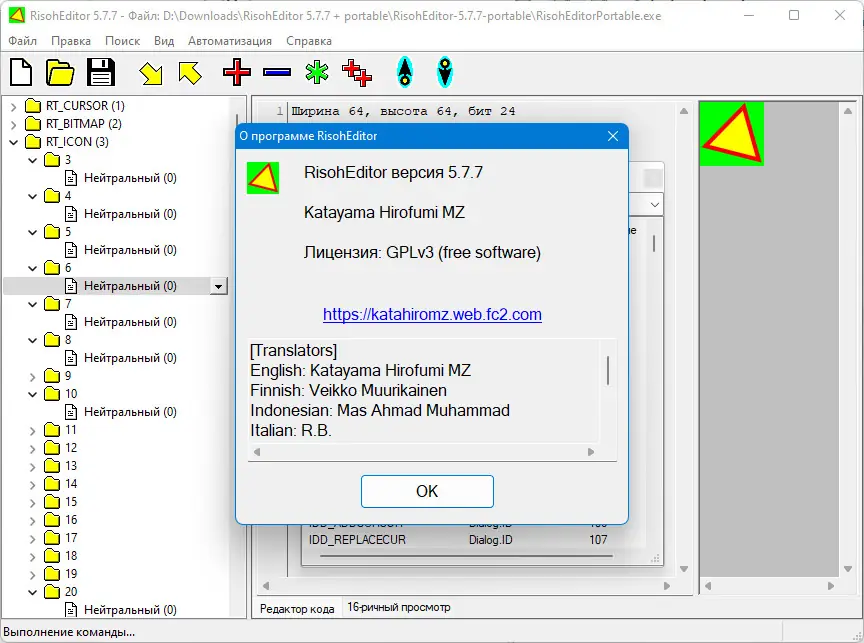
Task: Select Нейтральный (0) under folder 20
Action: click(130, 610)
